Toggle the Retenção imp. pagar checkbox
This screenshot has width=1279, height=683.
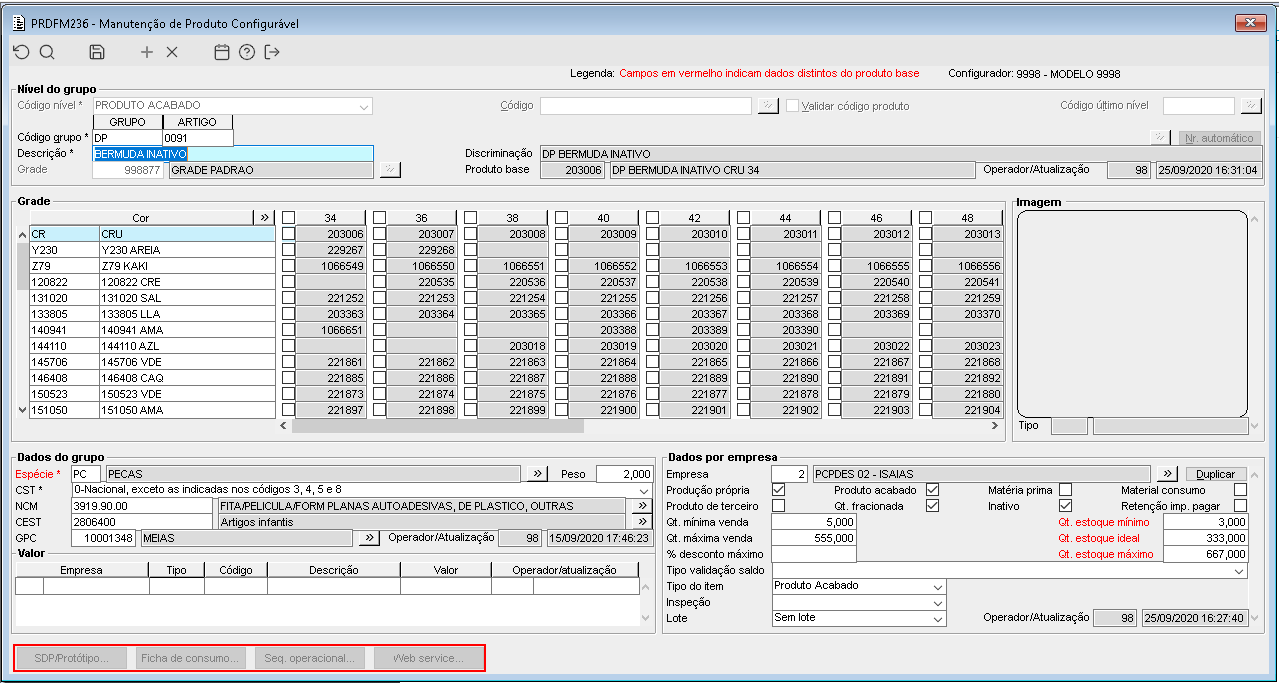(1240, 506)
